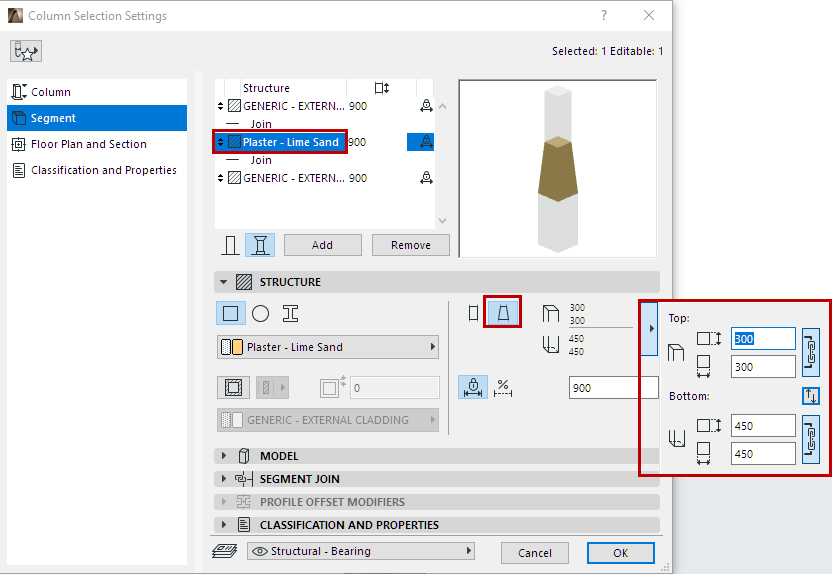Click the MODEL panel icon

coord(244,456)
